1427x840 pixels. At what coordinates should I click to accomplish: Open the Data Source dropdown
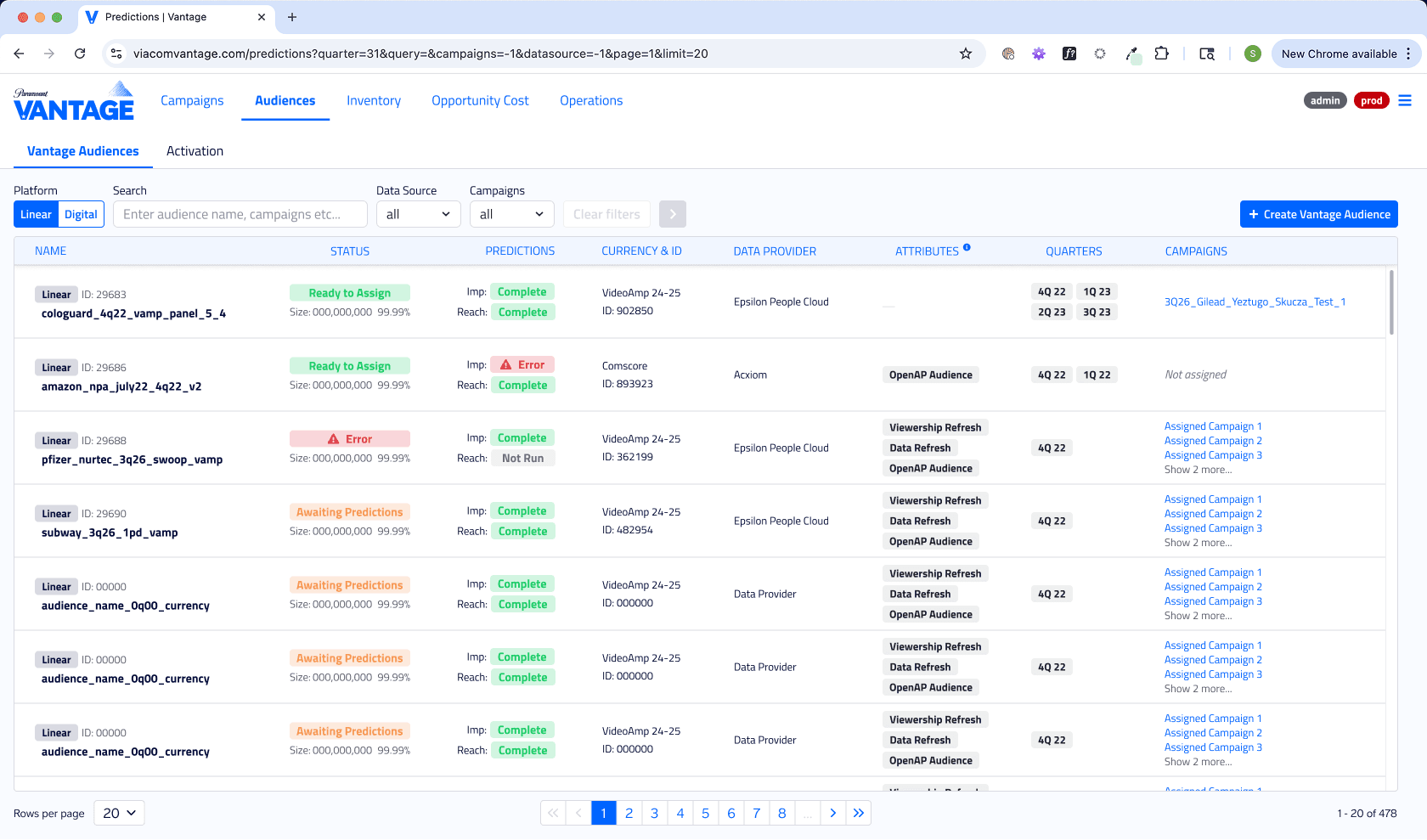click(x=418, y=214)
